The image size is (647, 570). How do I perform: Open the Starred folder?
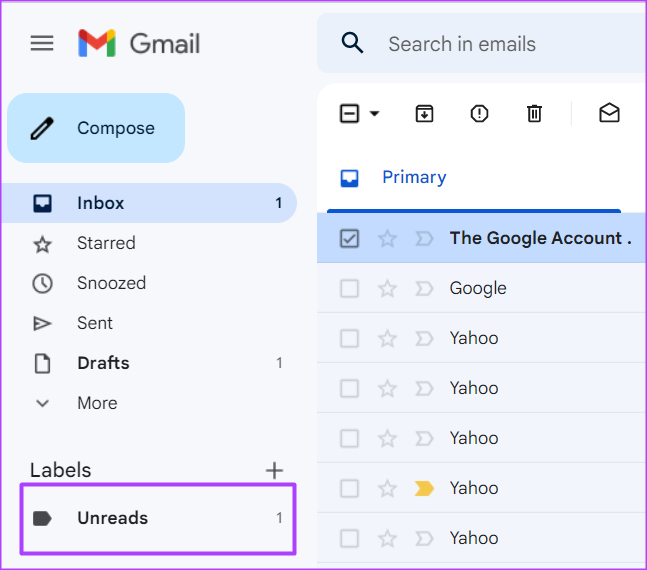pos(149,243)
